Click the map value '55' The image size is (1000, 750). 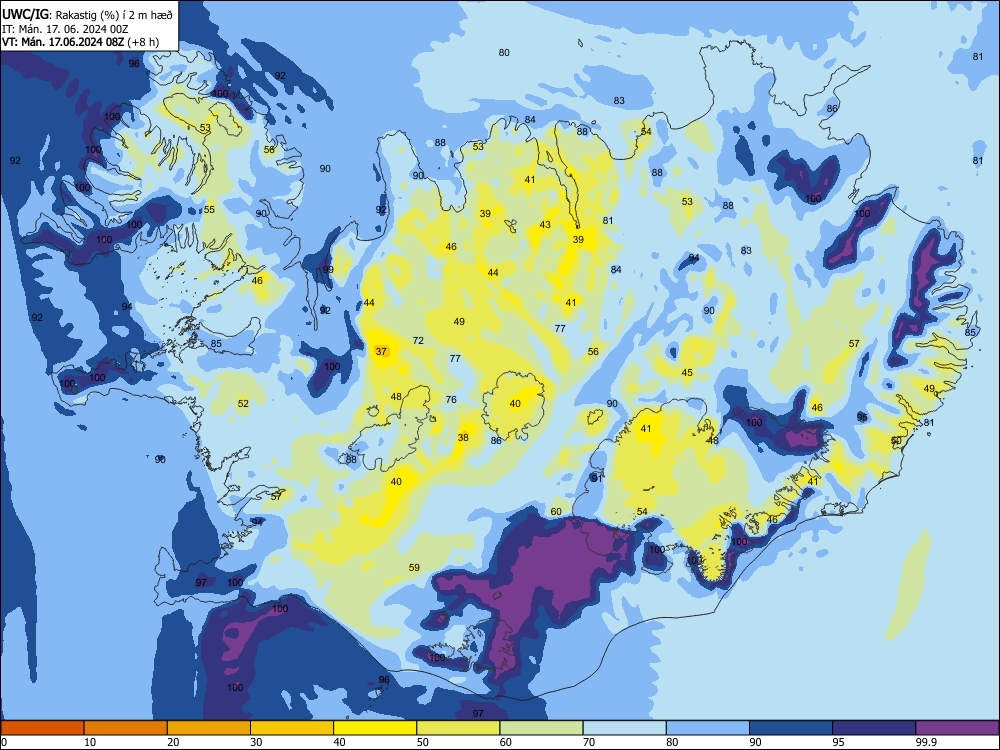(x=209, y=210)
